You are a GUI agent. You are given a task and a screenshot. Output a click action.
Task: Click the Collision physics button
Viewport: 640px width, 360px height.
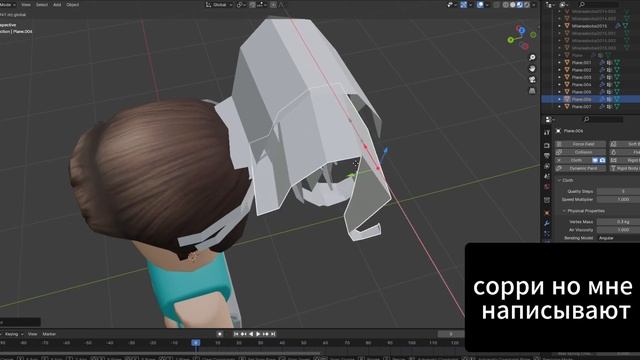pyautogui.click(x=581, y=152)
